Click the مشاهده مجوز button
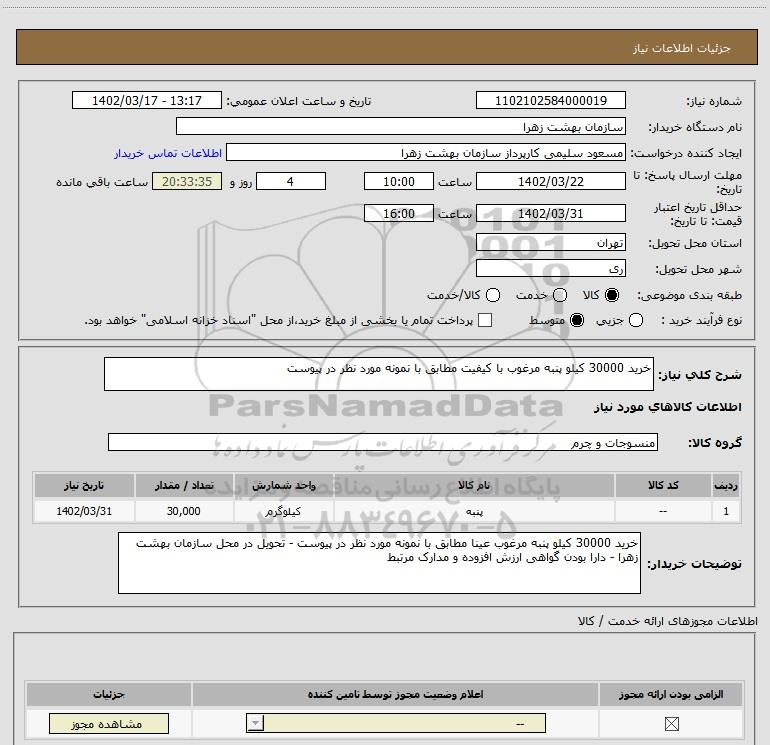The height and width of the screenshot is (745, 770). pos(109,723)
